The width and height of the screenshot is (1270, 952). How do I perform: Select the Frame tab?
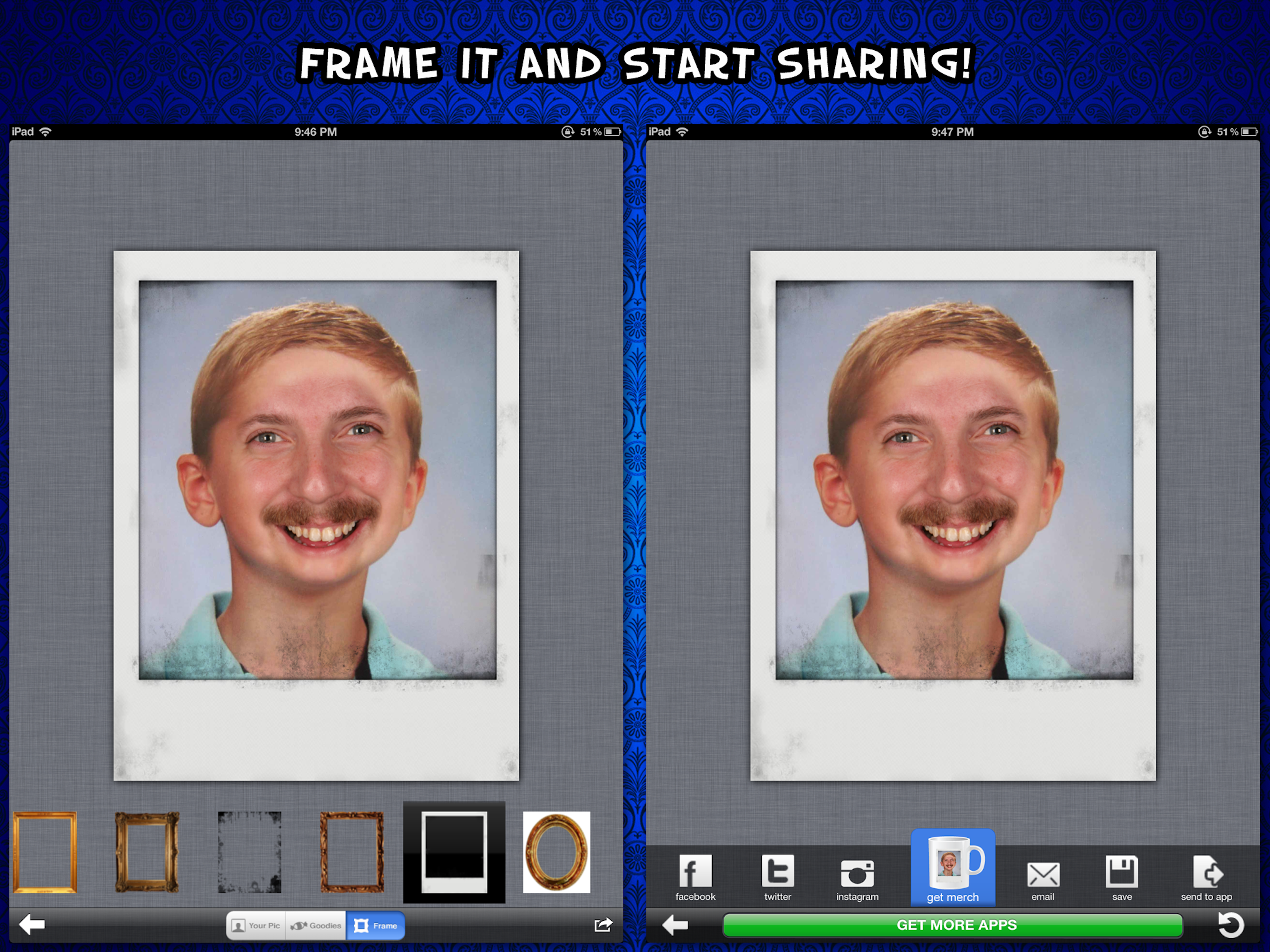[376, 926]
